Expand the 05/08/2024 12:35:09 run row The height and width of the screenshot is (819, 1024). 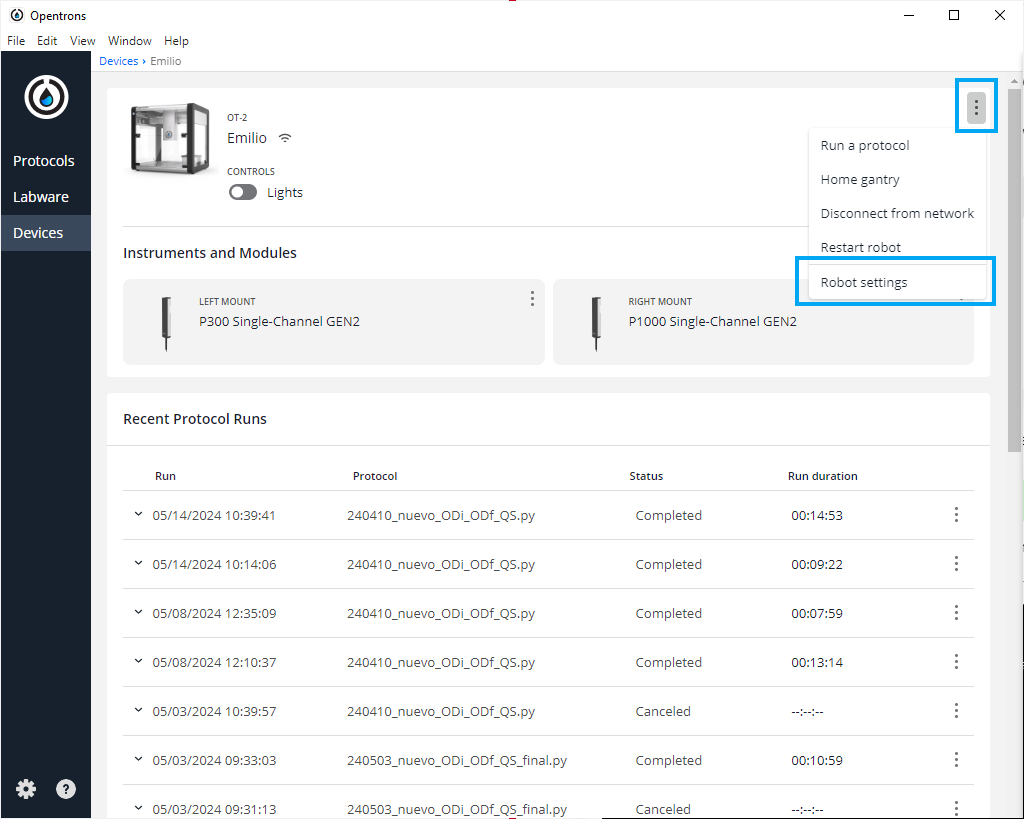(138, 612)
